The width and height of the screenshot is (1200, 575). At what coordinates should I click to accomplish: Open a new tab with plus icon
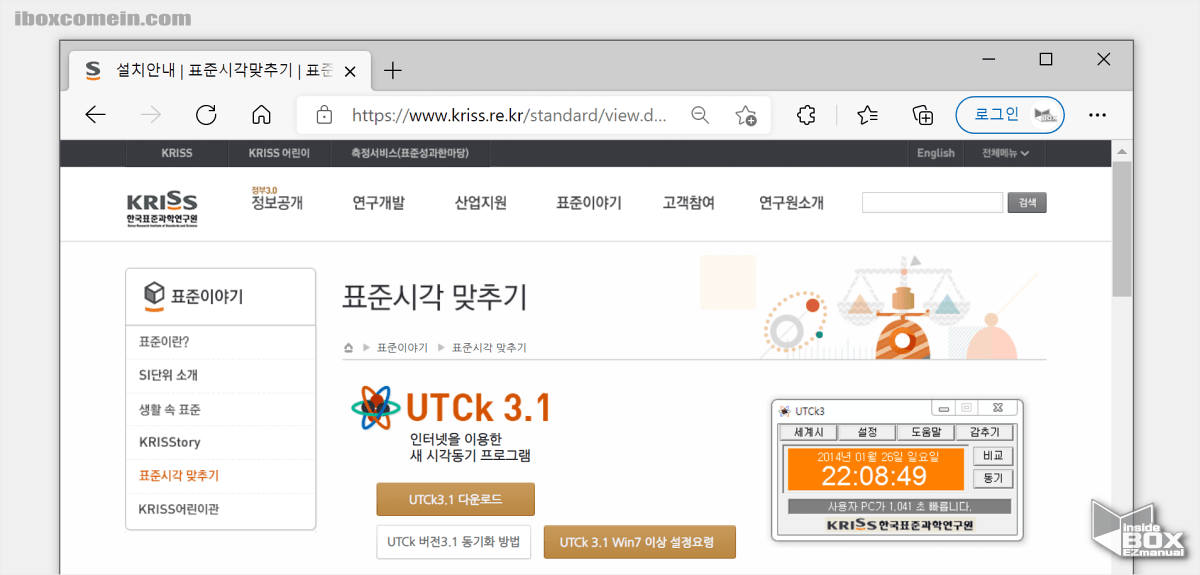pos(393,70)
